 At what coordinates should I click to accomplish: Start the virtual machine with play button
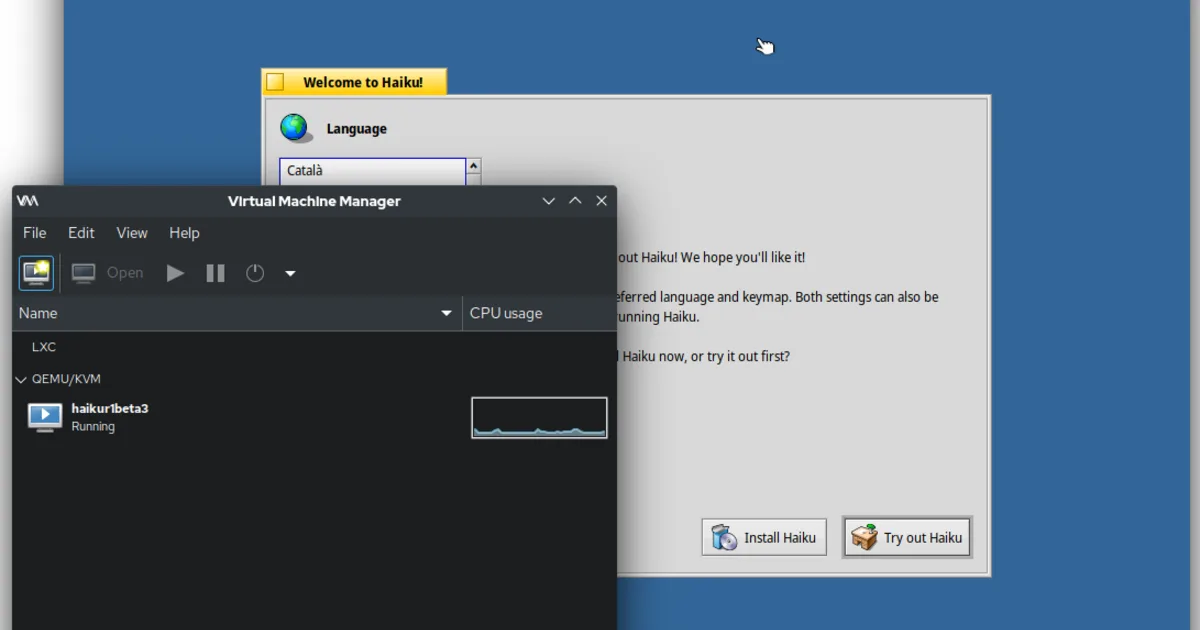coord(176,273)
